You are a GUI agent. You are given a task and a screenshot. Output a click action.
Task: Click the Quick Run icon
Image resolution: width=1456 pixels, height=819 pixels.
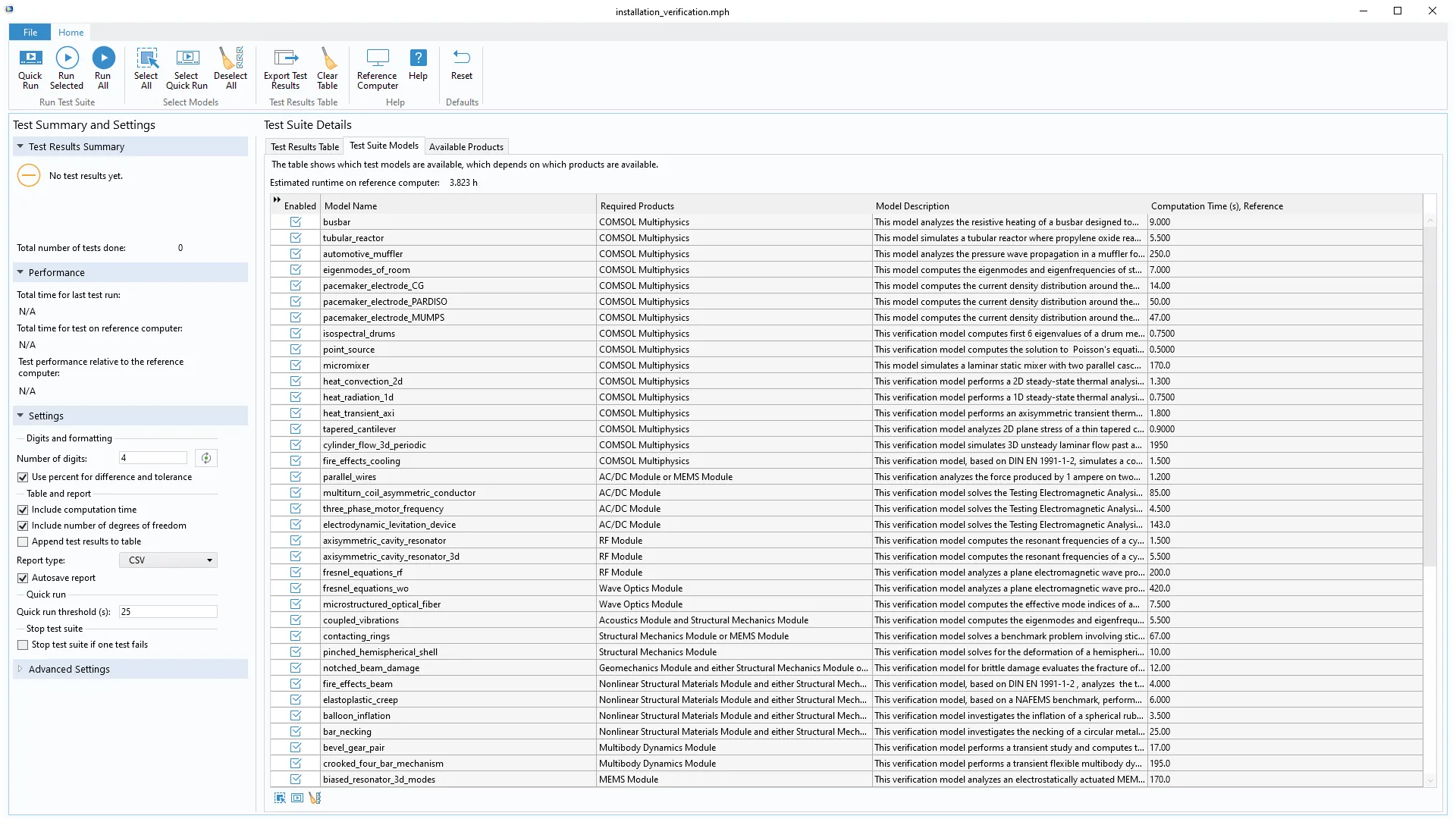coord(30,59)
